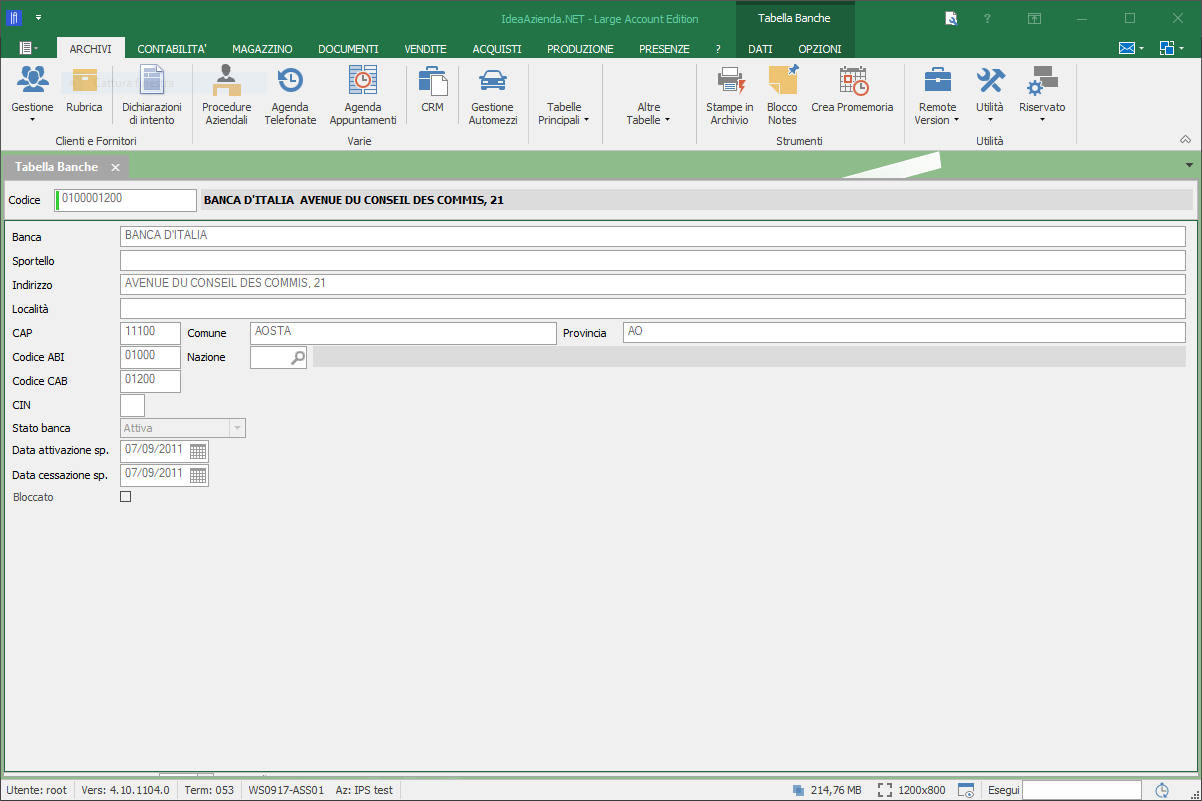Click the clock icon in status bar
The width and height of the screenshot is (1202, 801).
coord(1162,790)
